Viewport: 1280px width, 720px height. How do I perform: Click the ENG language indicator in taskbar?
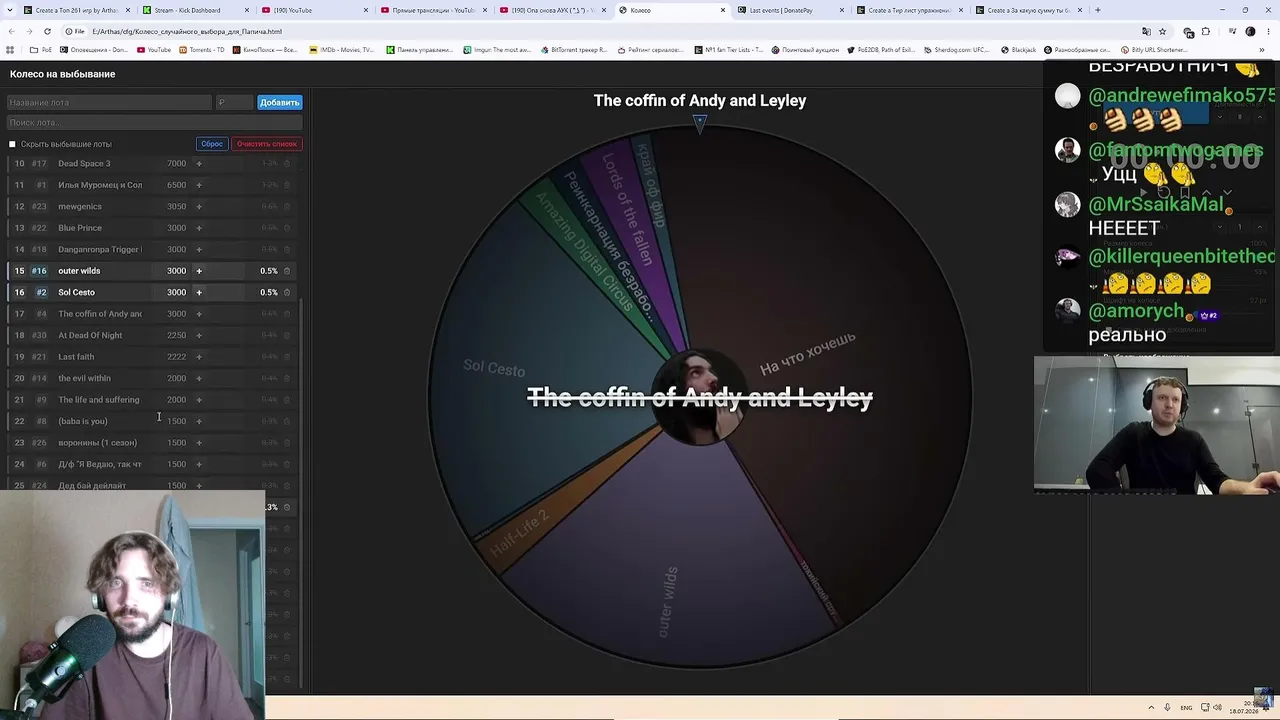(x=1185, y=708)
